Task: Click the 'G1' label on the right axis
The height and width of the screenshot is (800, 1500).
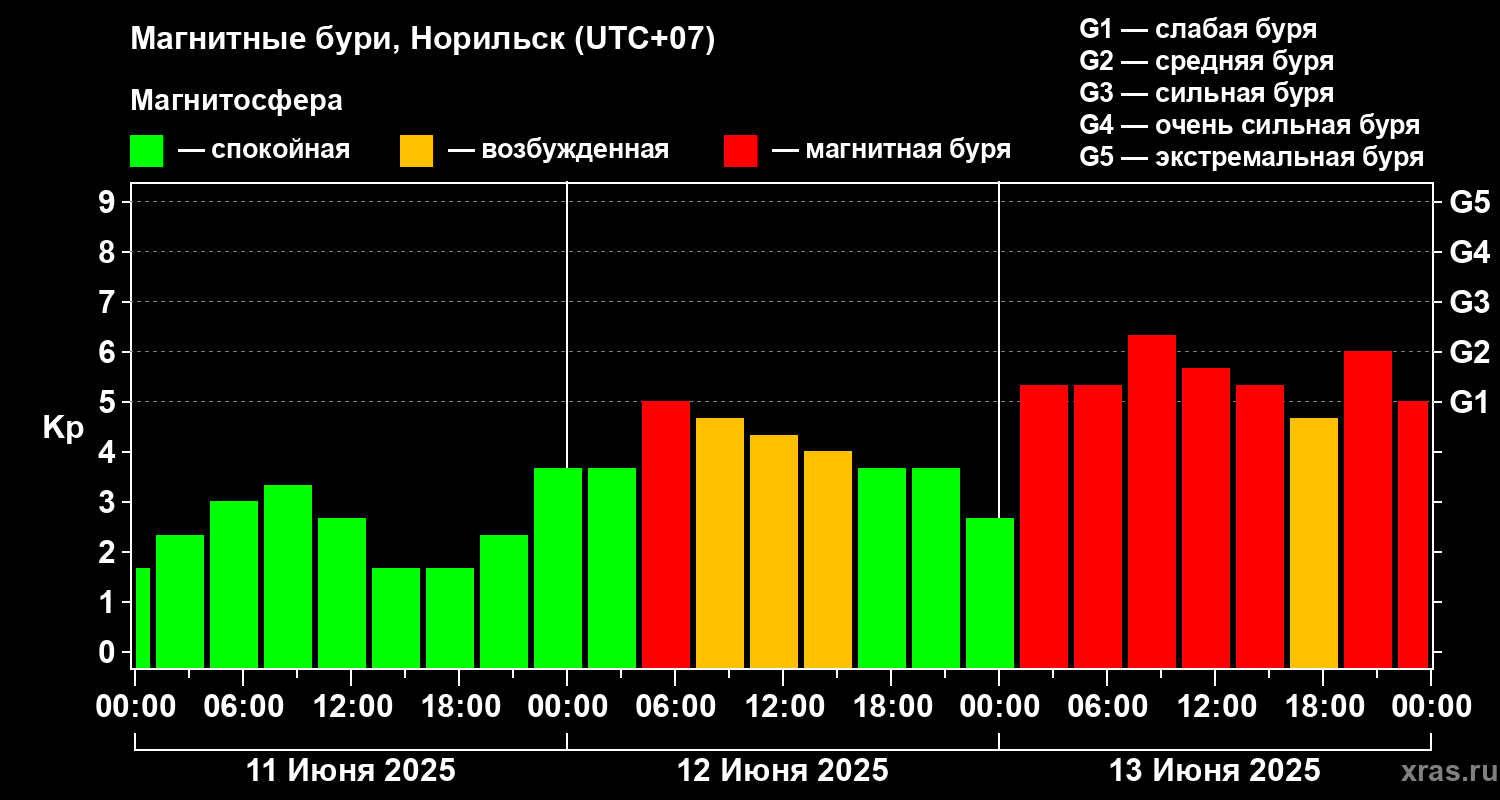Action: [1469, 402]
